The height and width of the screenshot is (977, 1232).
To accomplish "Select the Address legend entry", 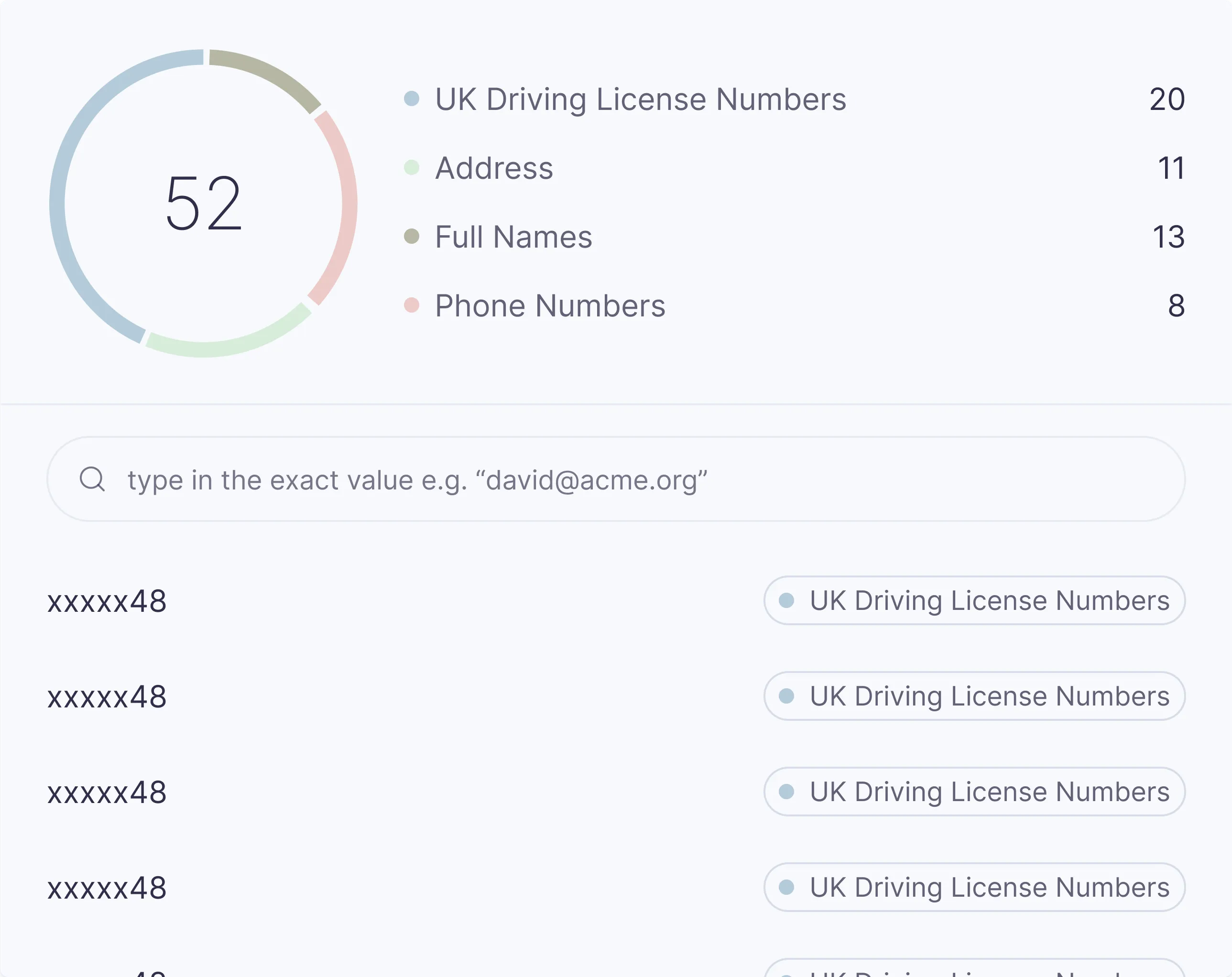I will tap(494, 168).
